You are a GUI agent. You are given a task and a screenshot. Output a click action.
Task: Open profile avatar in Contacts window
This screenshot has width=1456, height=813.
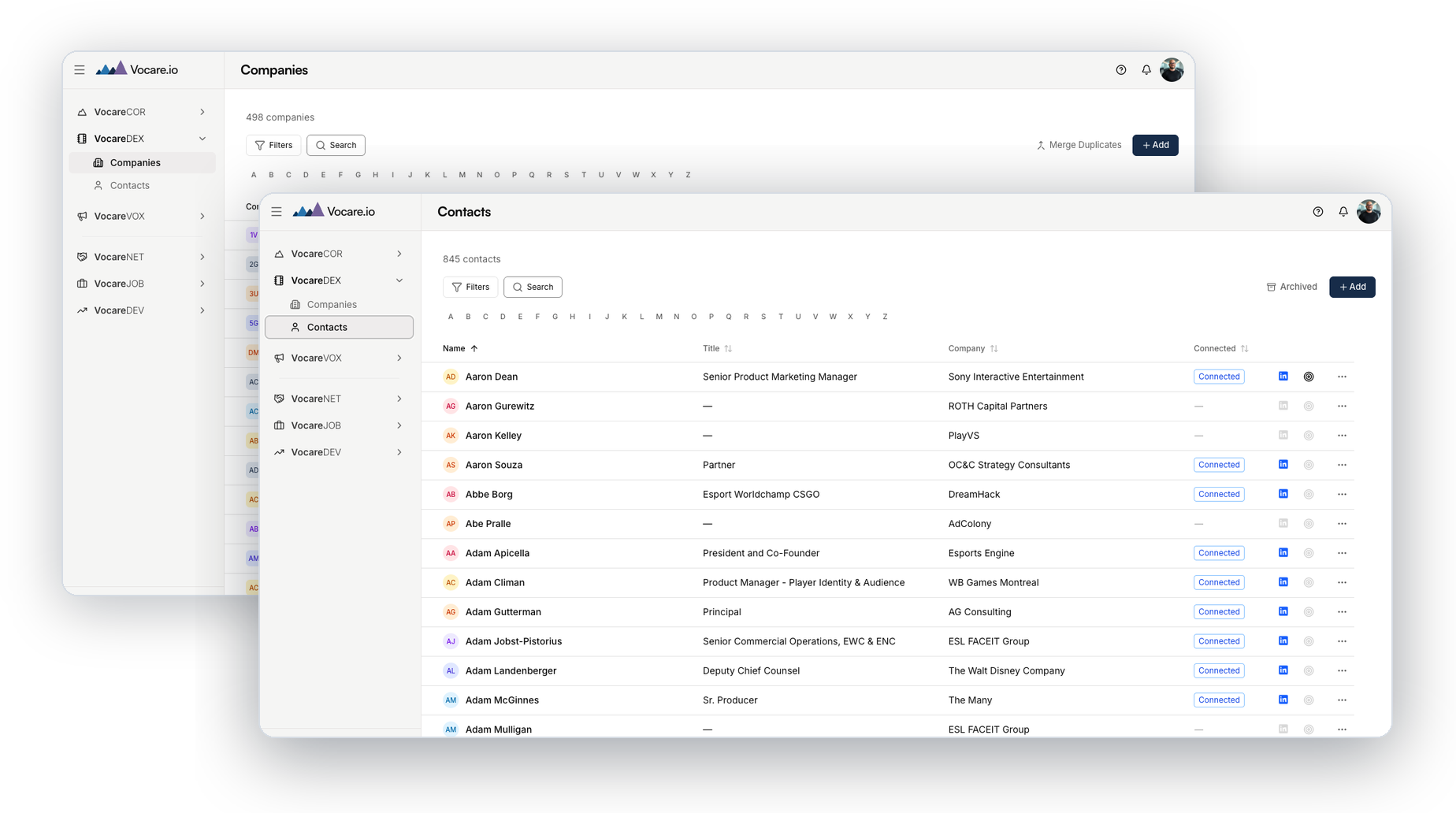point(1369,212)
